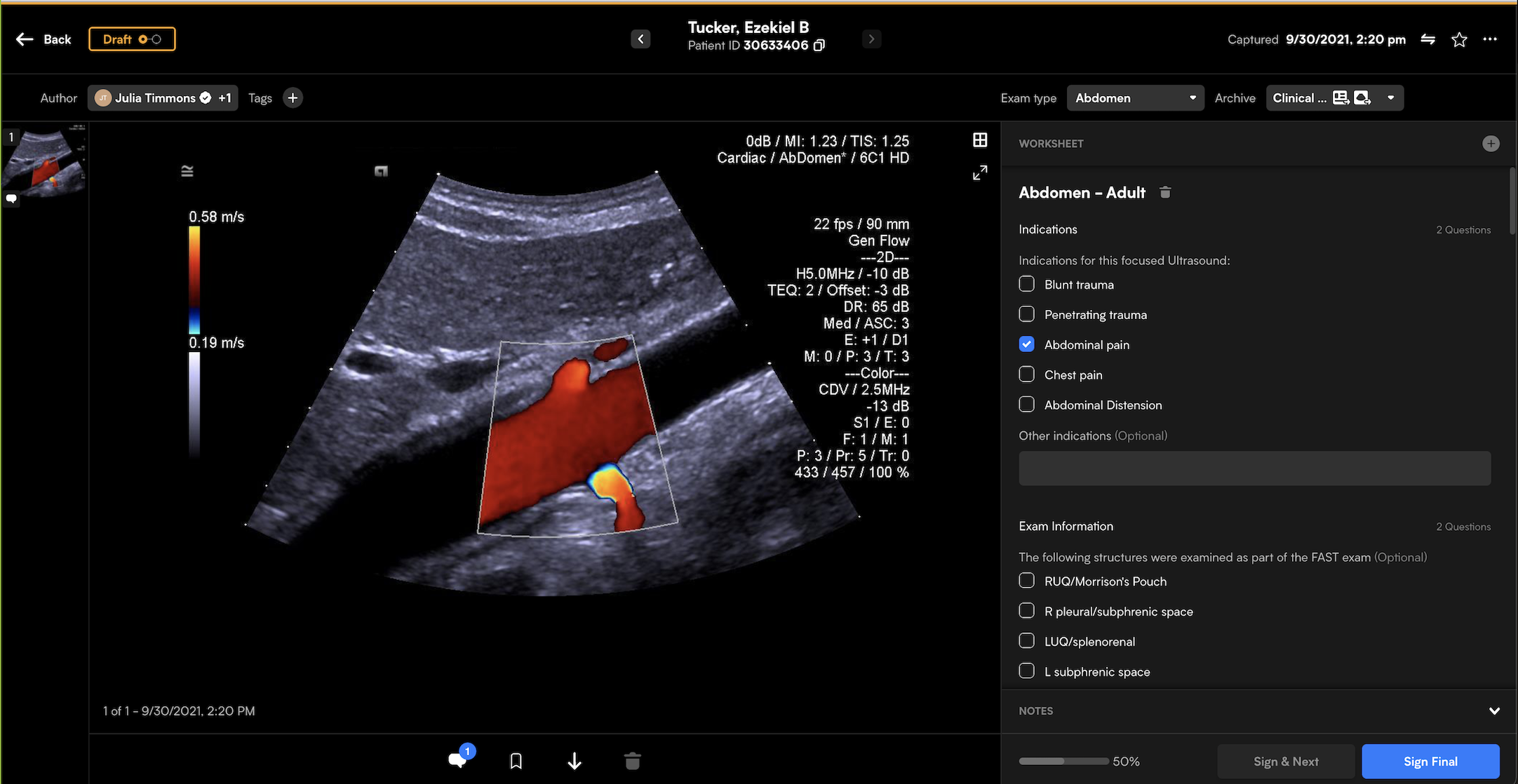Delete the image with the trash icon
1518x784 pixels.
(632, 761)
